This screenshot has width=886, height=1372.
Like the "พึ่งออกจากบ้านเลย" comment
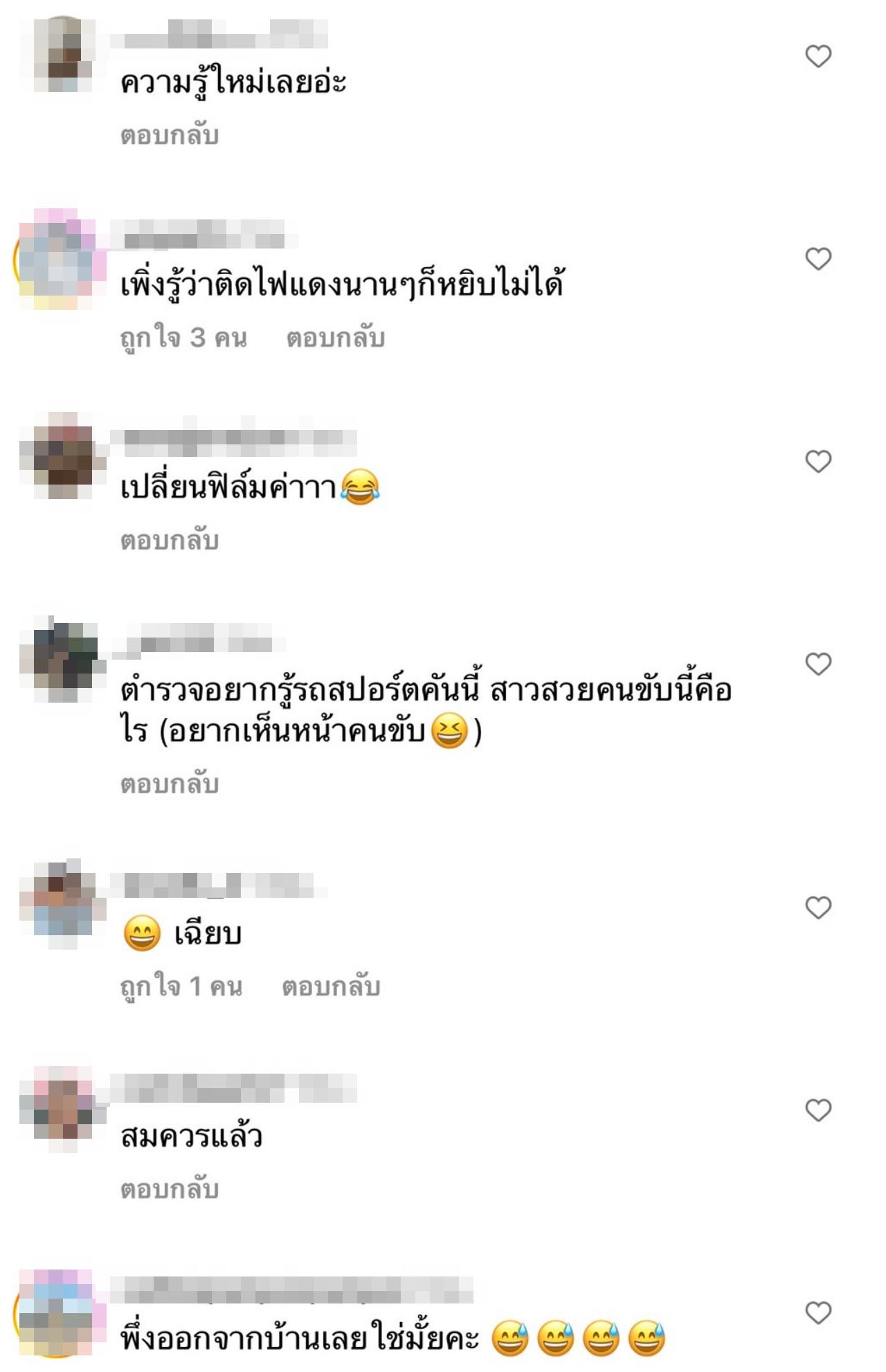click(818, 1313)
